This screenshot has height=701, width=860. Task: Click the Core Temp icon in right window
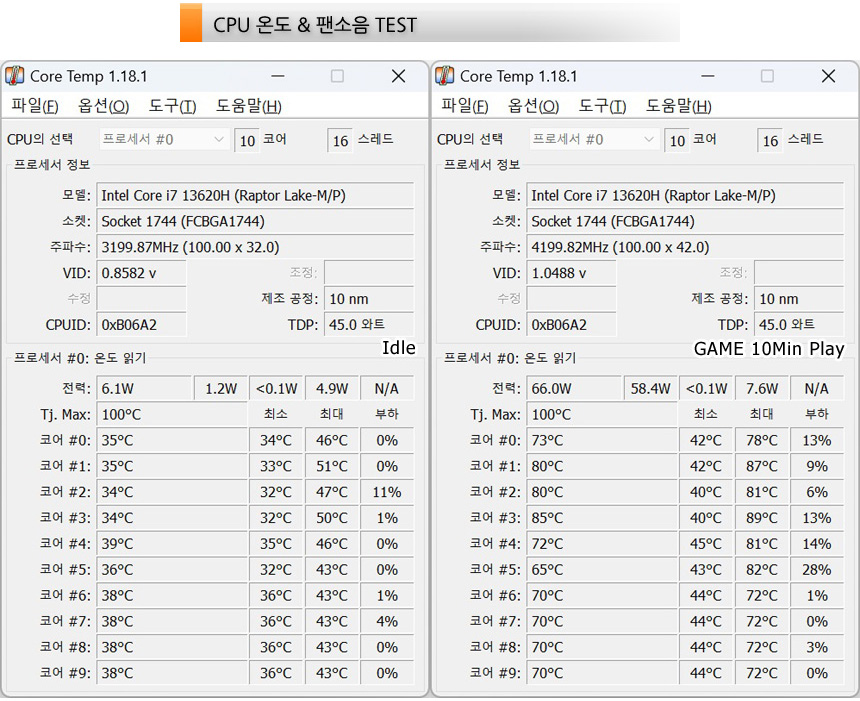[445, 77]
